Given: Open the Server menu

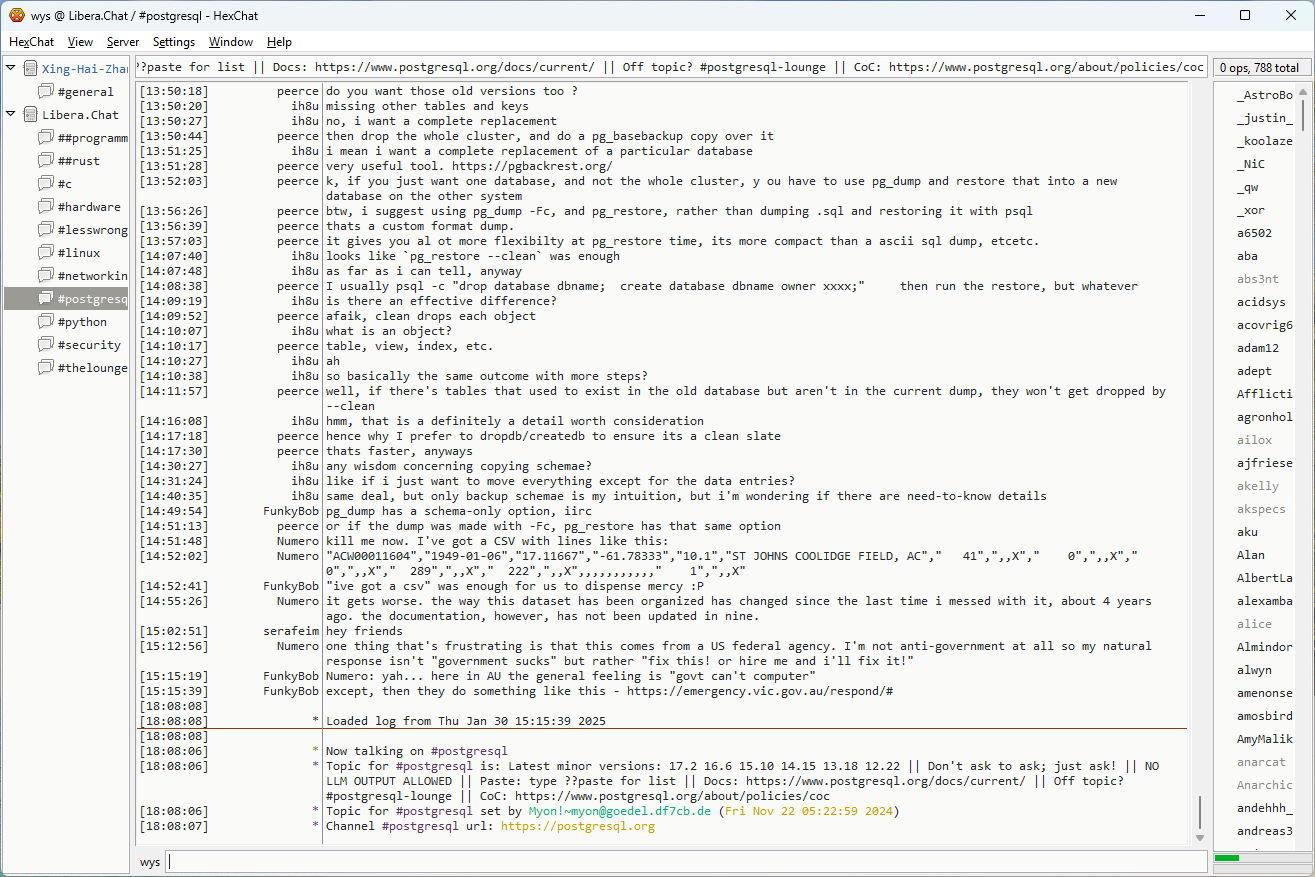Looking at the screenshot, I should (123, 42).
